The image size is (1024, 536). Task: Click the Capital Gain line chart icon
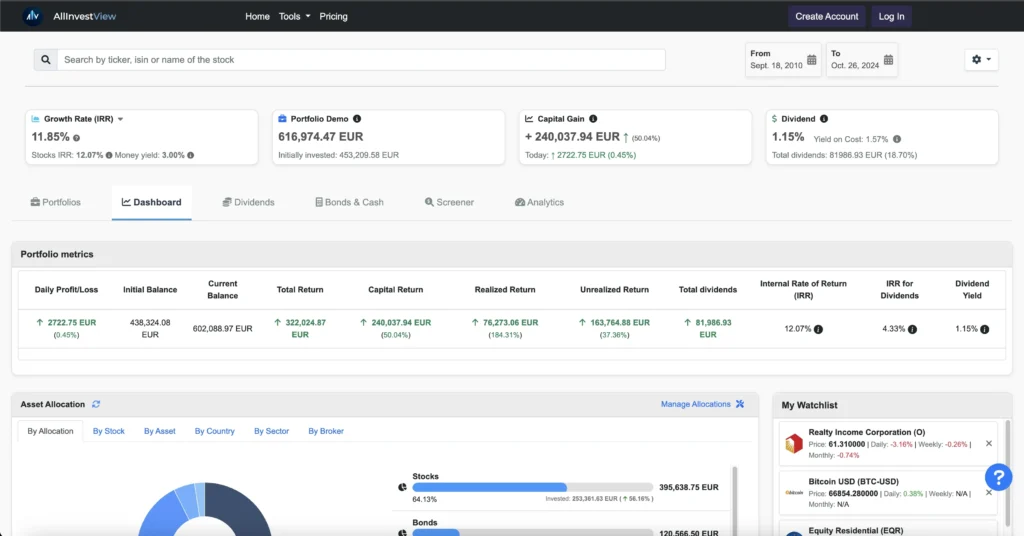[x=529, y=119]
